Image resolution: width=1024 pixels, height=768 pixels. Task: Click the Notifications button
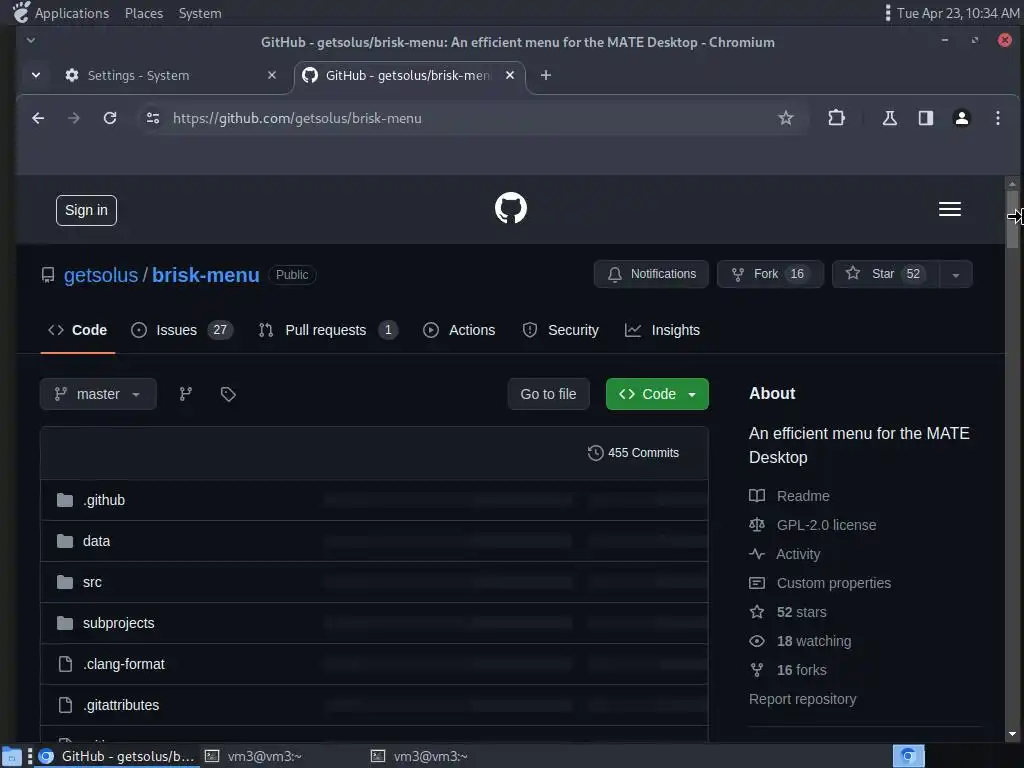pos(651,274)
